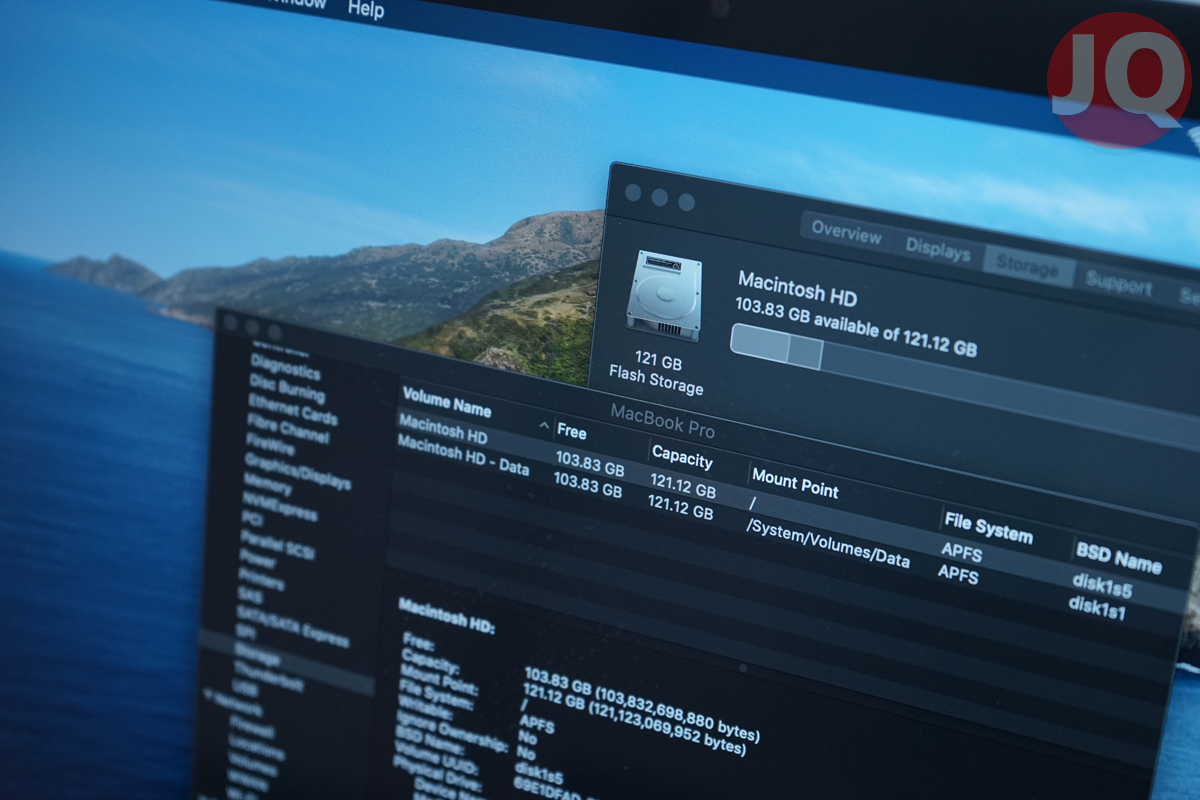Sort the table by Volume Name
This screenshot has height=800, width=1200.
click(446, 402)
